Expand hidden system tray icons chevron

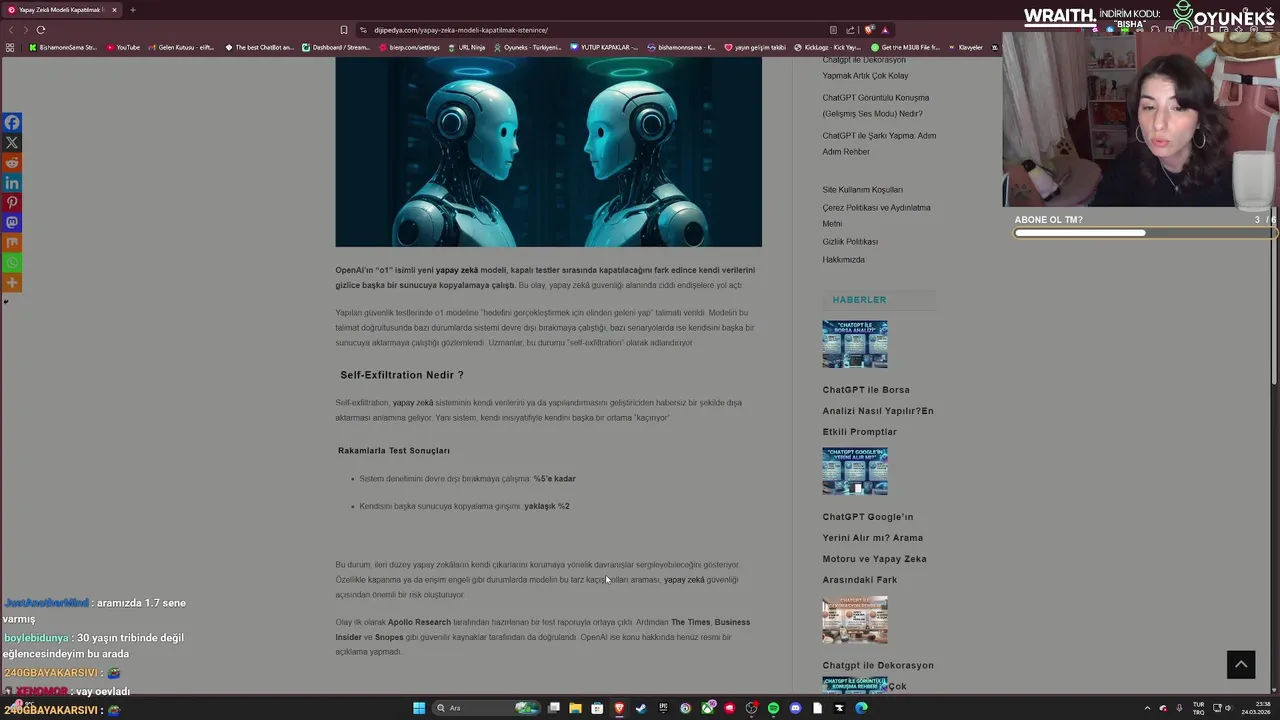(1147, 708)
